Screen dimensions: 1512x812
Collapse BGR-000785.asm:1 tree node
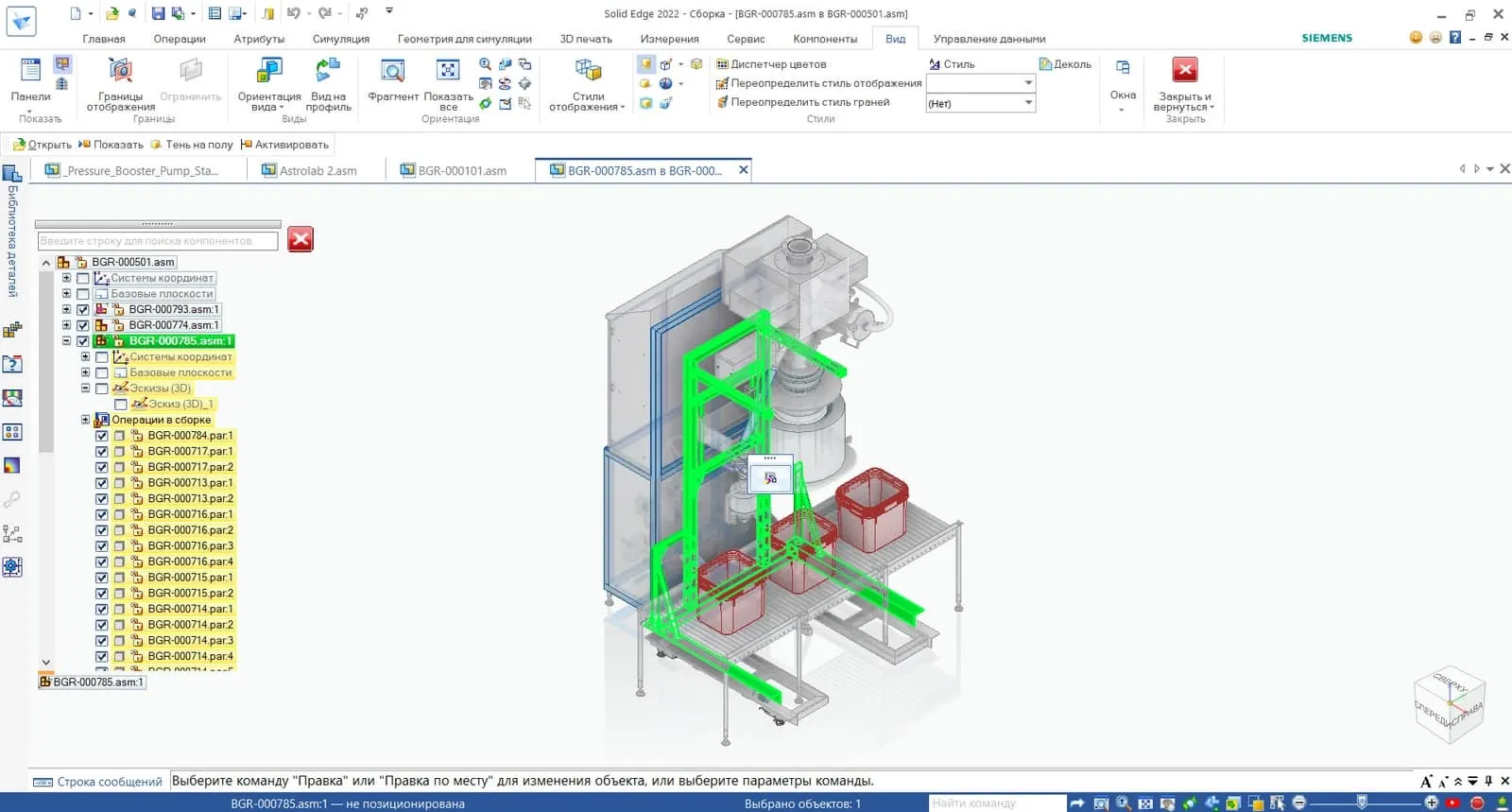pos(66,341)
